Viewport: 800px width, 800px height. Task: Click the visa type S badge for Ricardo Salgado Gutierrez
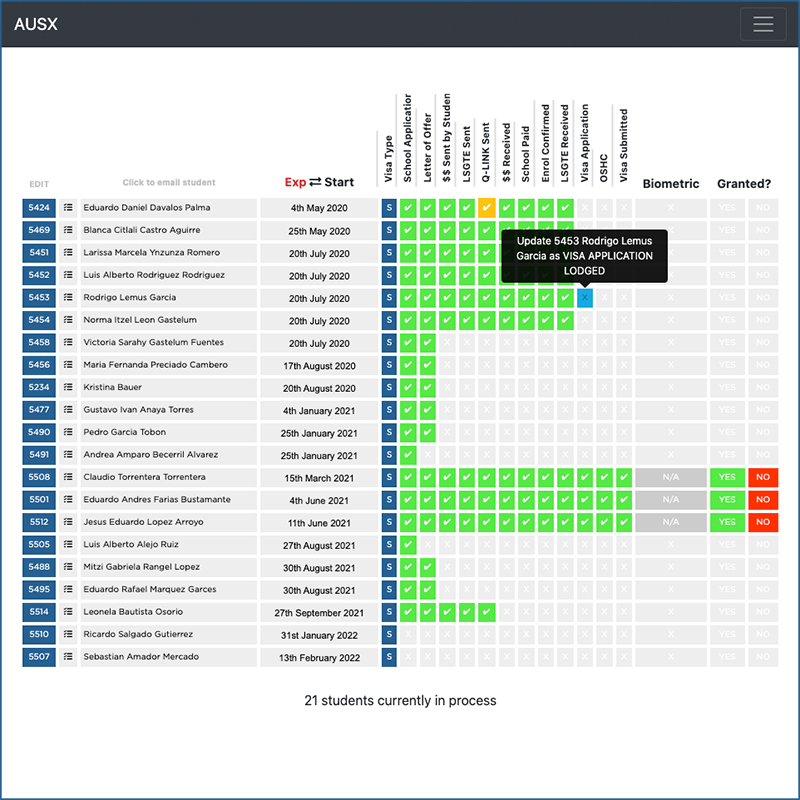(x=389, y=635)
